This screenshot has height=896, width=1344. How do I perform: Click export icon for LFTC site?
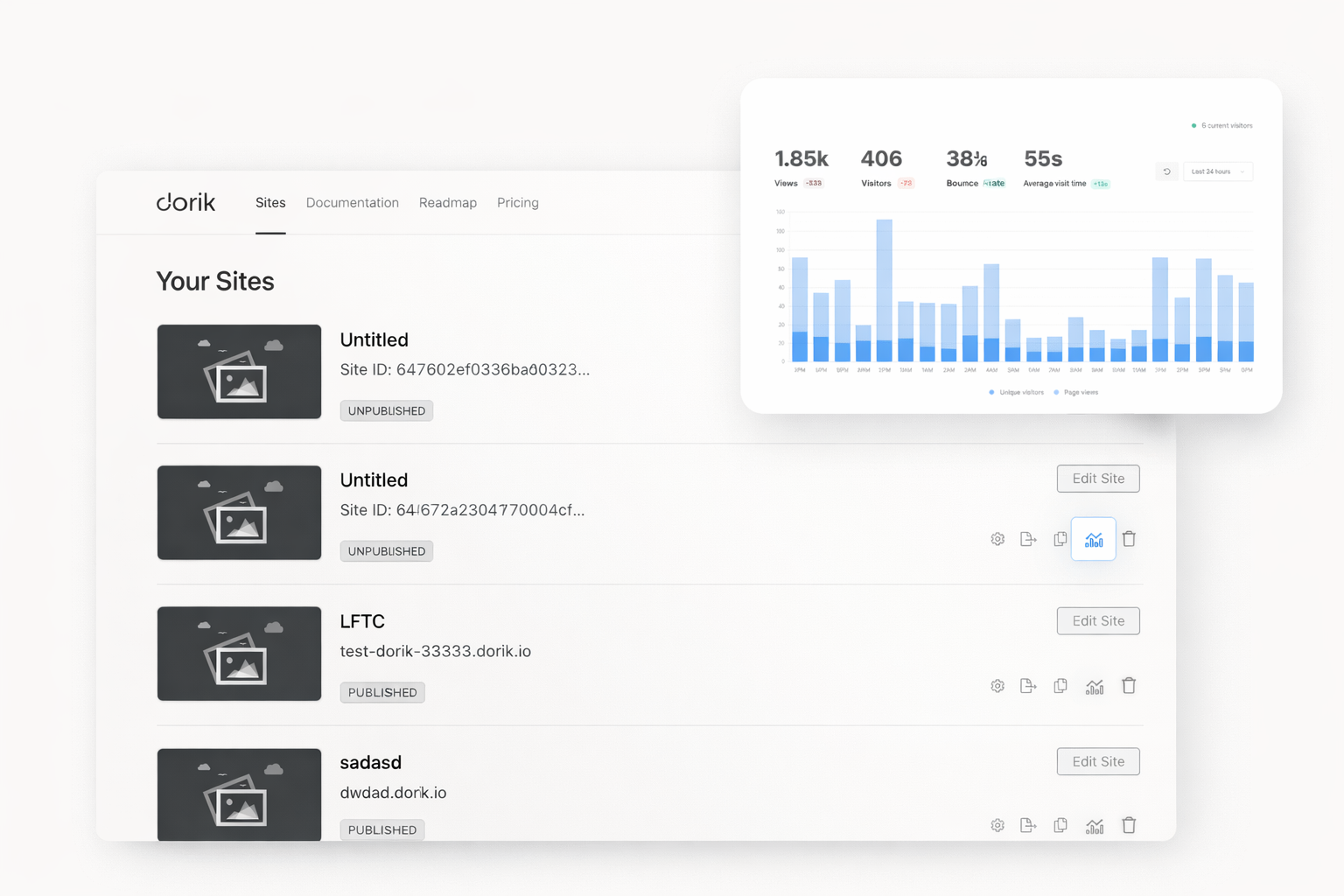(1028, 686)
